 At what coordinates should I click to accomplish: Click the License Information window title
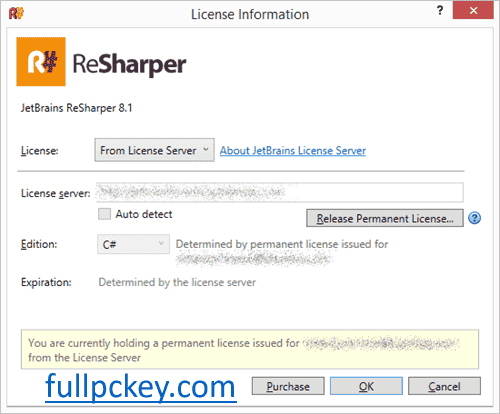click(250, 14)
